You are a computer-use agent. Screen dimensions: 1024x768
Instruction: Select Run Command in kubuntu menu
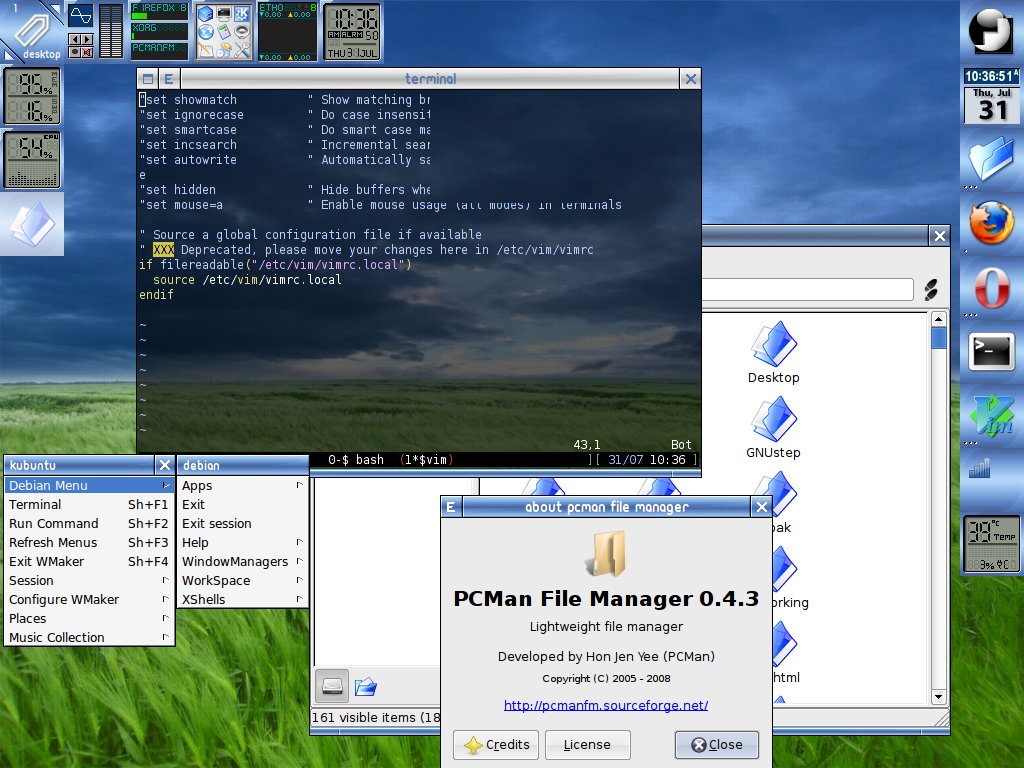pos(89,523)
